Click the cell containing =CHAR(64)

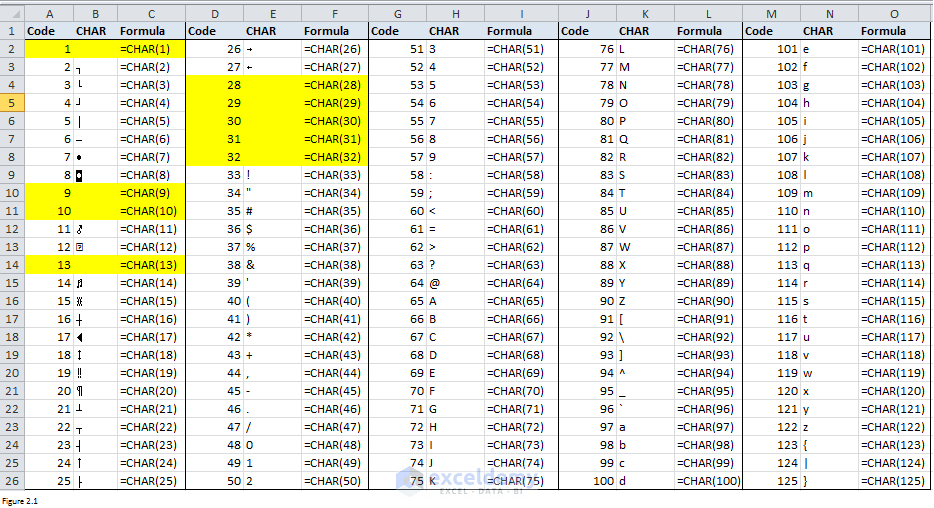521,283
